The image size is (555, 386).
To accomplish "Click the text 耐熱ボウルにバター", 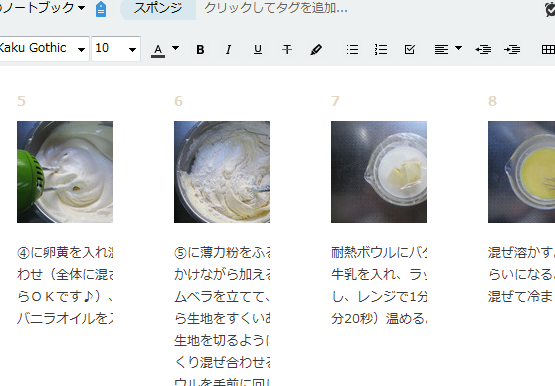I will coord(379,252).
